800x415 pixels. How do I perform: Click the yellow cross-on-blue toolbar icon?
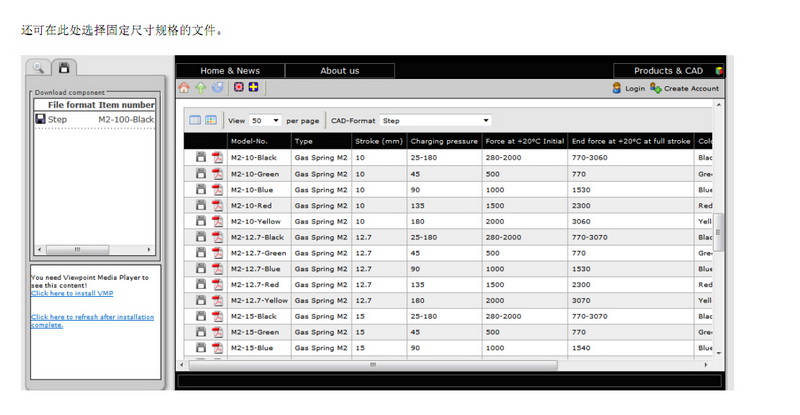click(254, 87)
